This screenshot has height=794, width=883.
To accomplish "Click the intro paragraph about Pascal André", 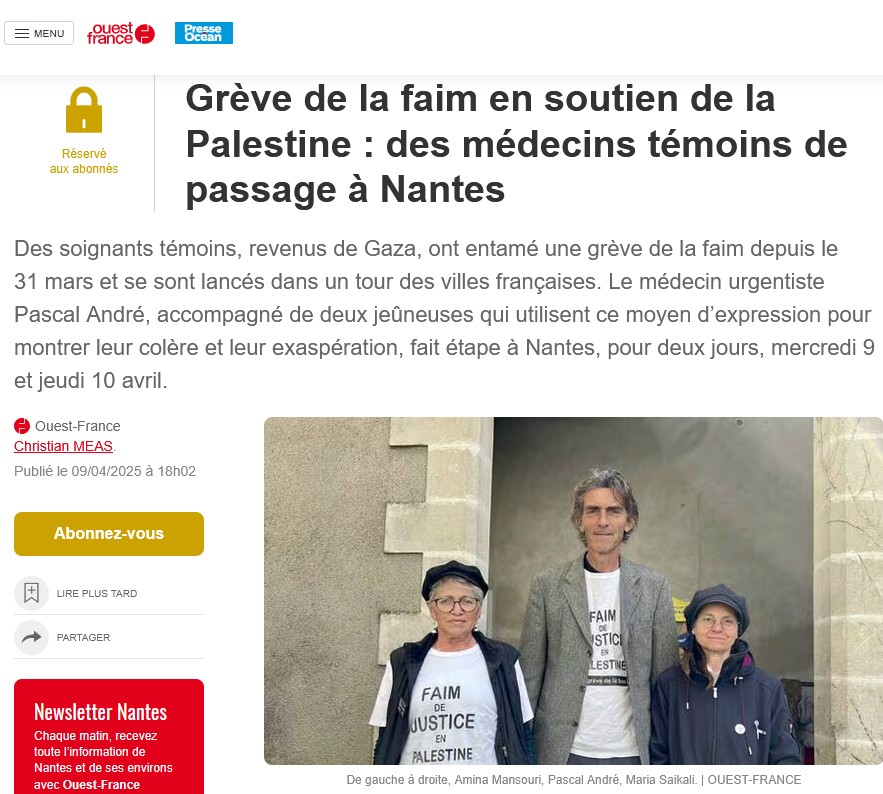I will (x=444, y=315).
